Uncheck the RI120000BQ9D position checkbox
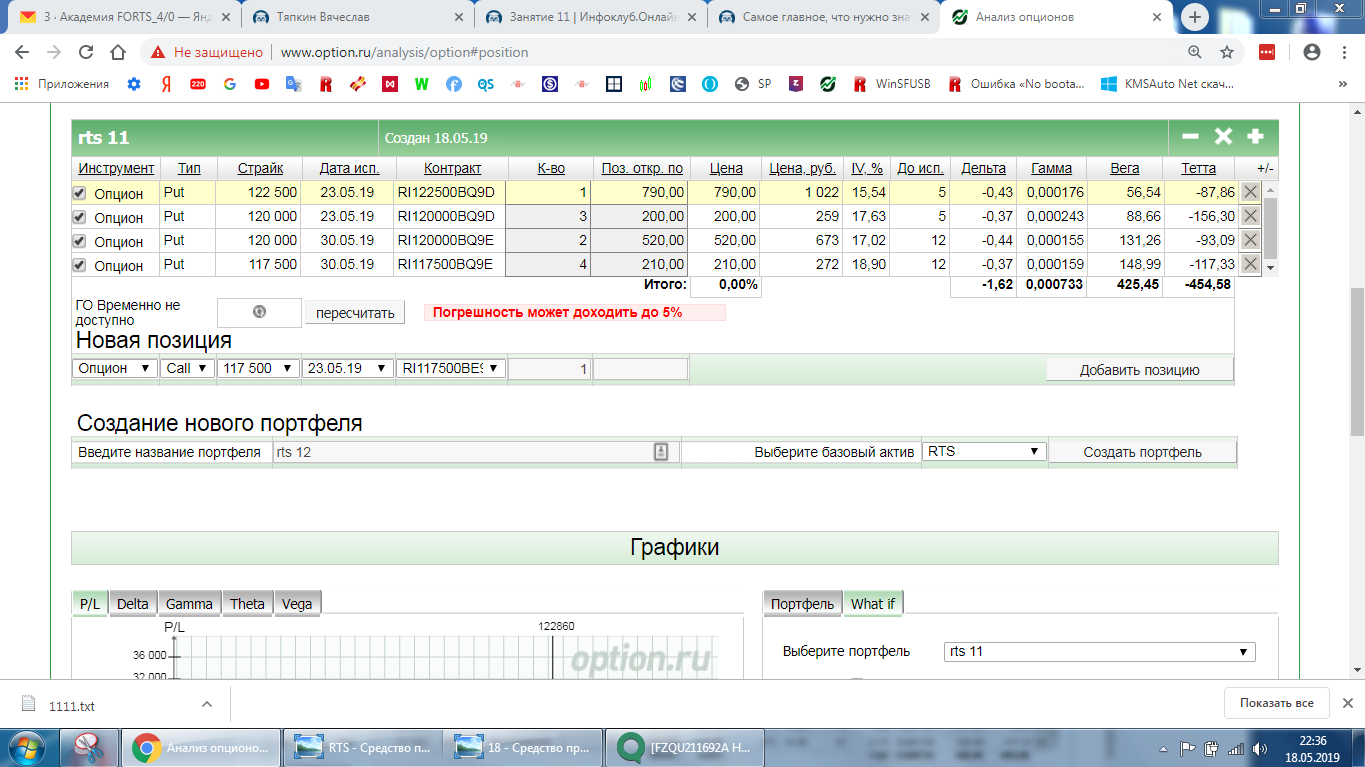The image size is (1365, 767). click(80, 217)
